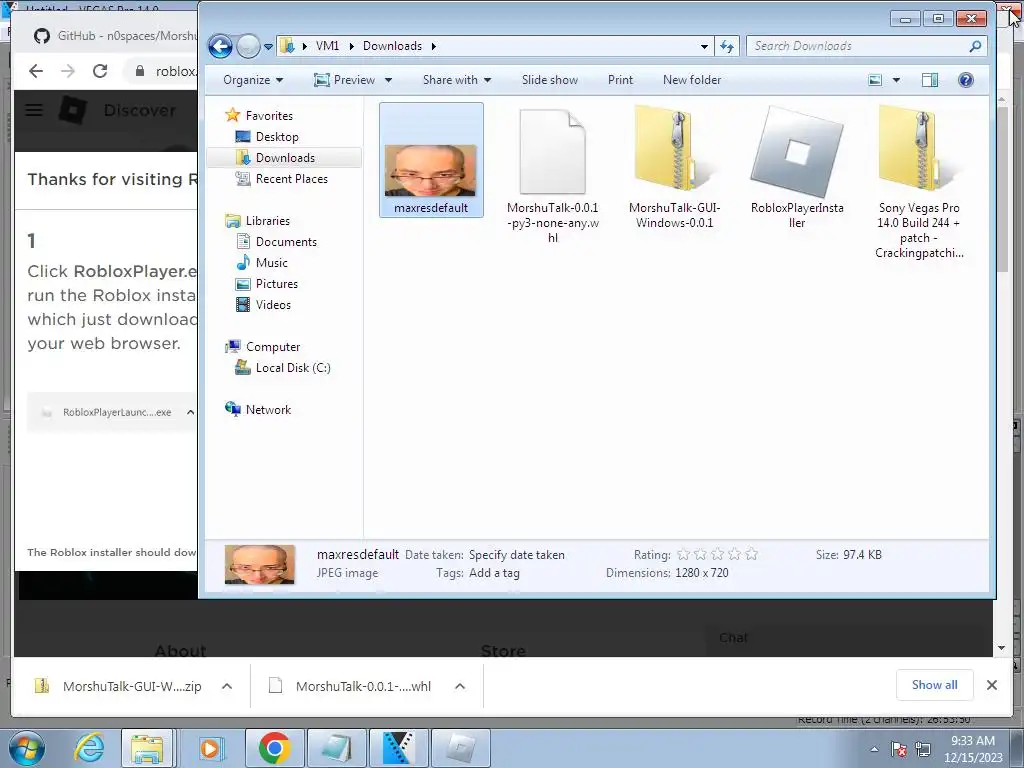The width and height of the screenshot is (1024, 768).
Task: Select the MorshuTalk-0.0.1-py3-none-any.whl file
Action: [552, 176]
